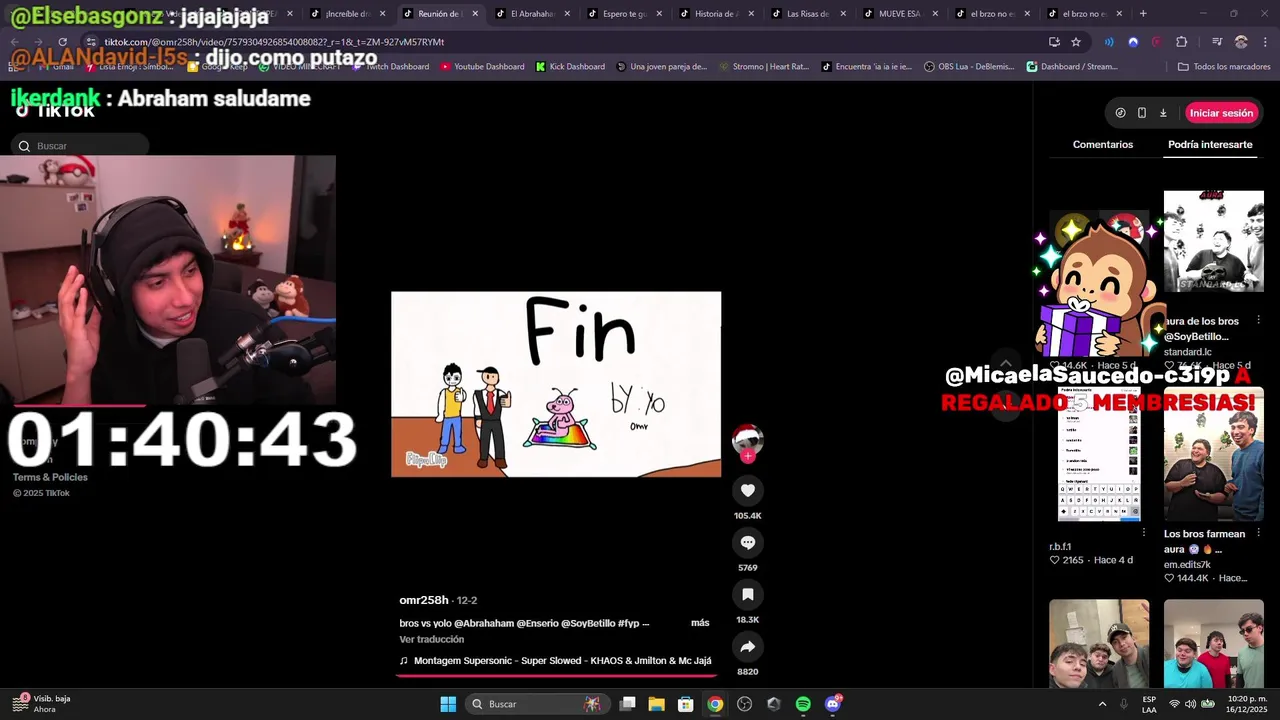Switch to 'Espero te gu' browser tab
1280x720 pixels.
pos(625,14)
